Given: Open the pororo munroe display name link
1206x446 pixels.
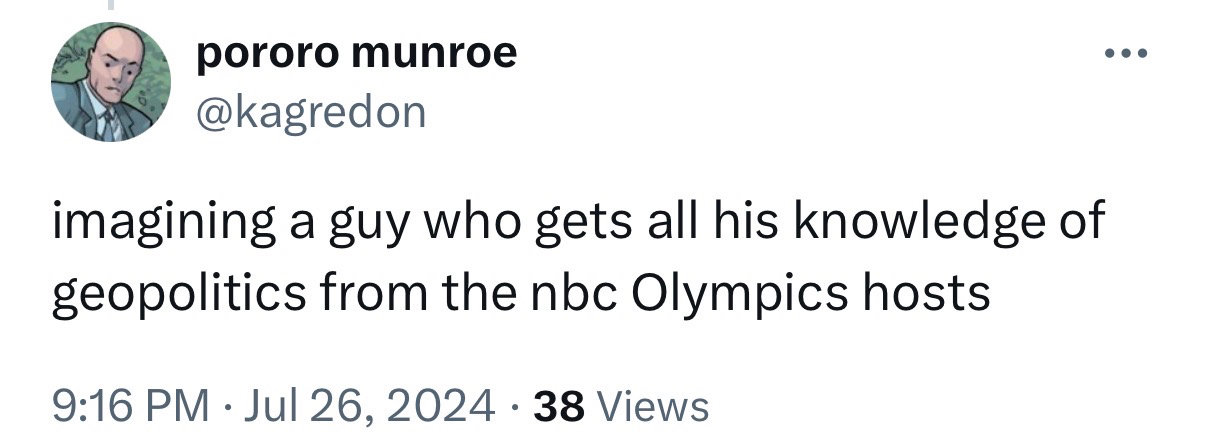Looking at the screenshot, I should 356,54.
